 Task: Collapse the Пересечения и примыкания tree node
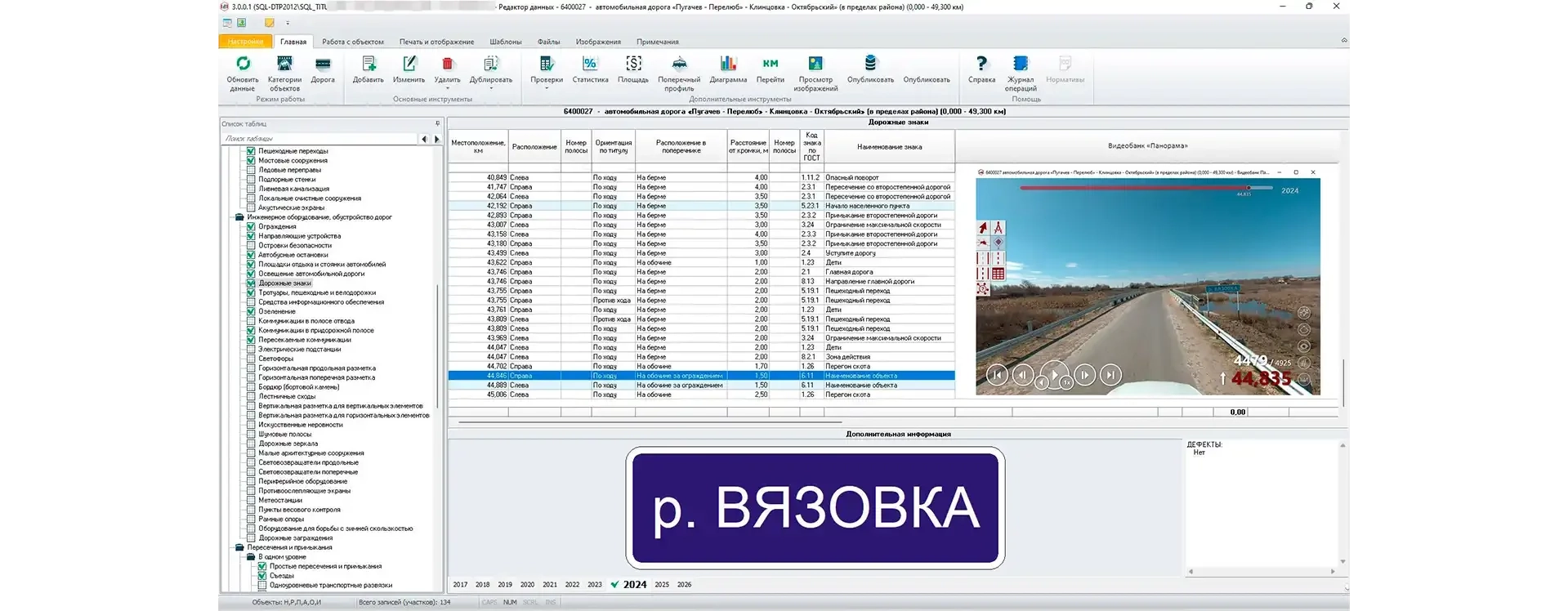(239, 547)
